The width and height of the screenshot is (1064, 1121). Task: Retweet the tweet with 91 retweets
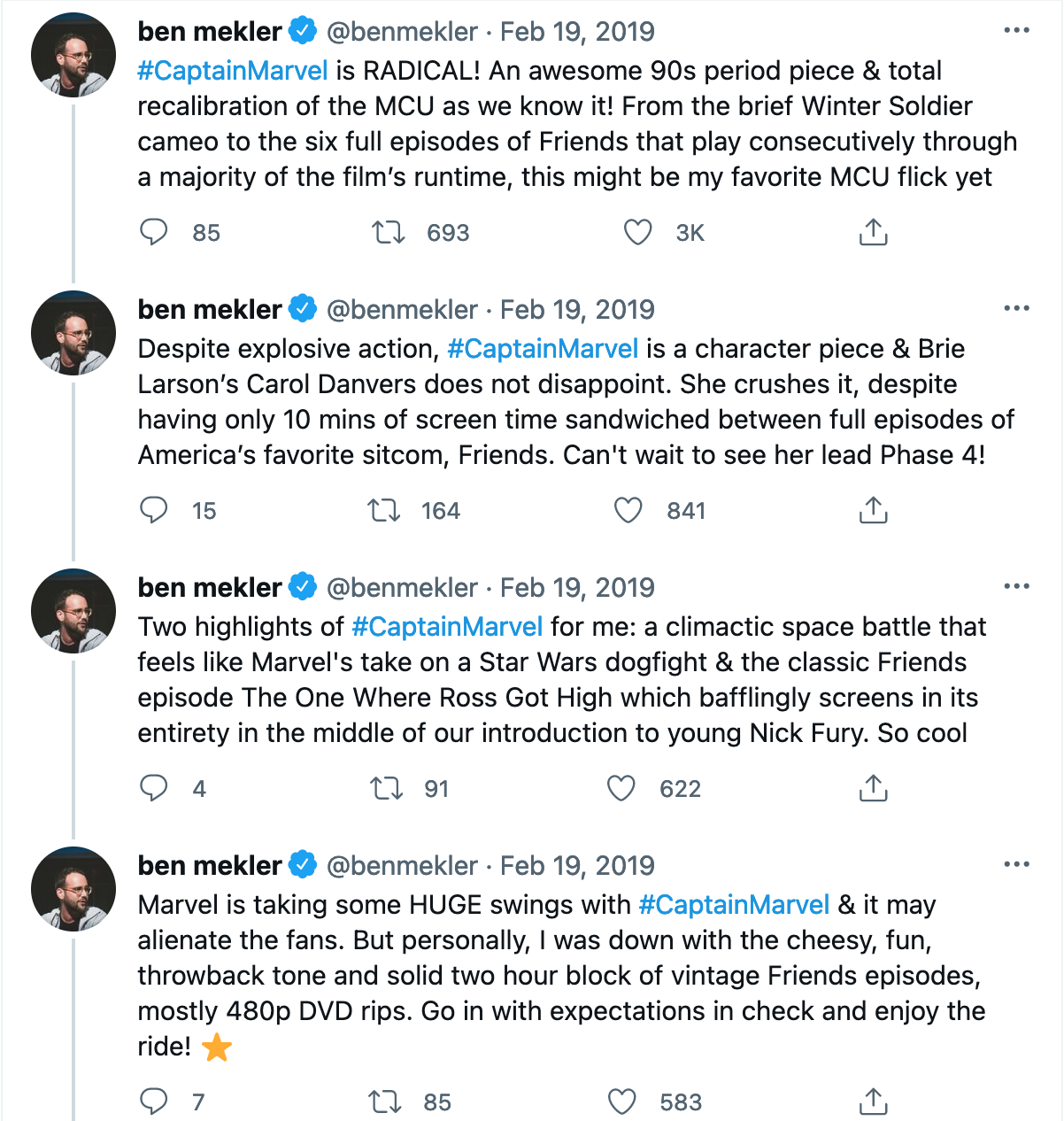[x=386, y=788]
